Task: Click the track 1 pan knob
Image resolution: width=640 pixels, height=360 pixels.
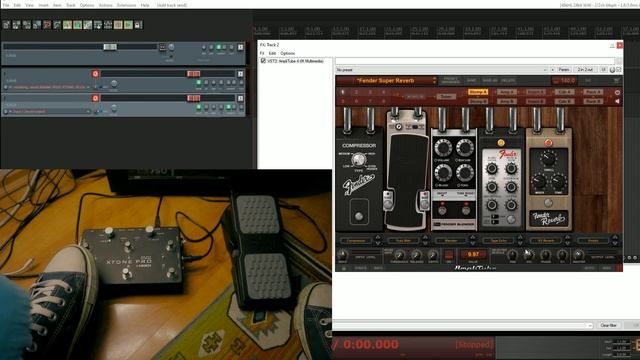Action: click(114, 83)
